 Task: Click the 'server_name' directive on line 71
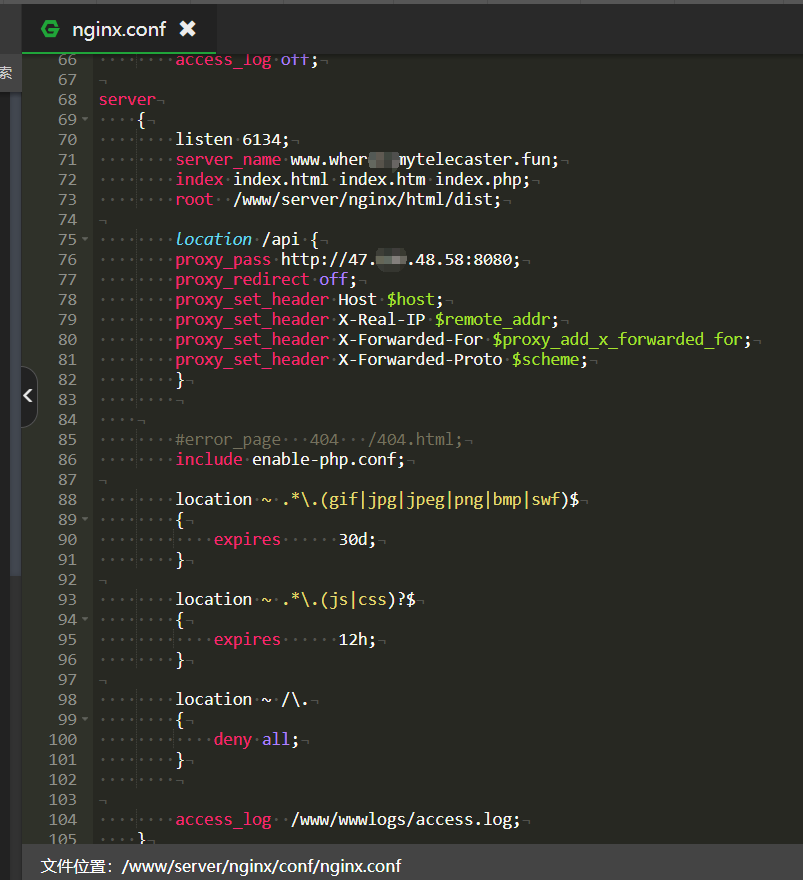click(x=228, y=159)
